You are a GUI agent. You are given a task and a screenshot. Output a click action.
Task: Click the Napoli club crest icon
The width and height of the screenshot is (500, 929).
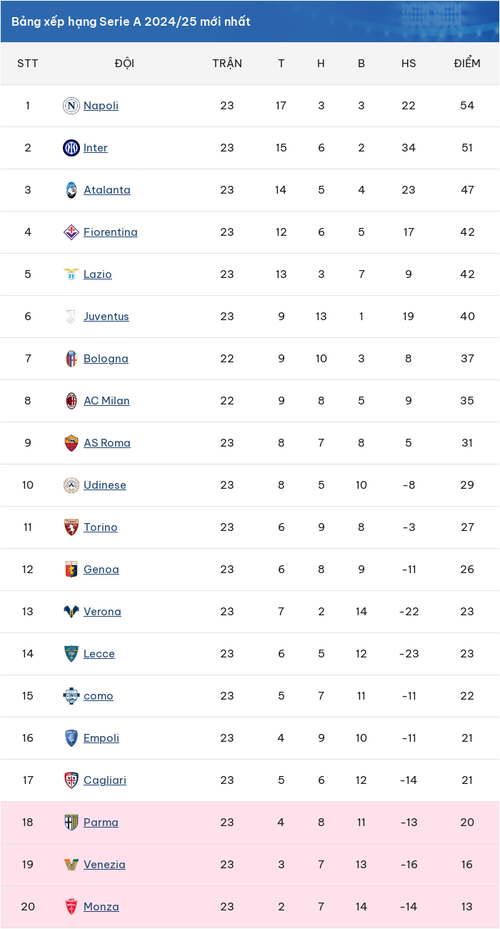(x=71, y=105)
